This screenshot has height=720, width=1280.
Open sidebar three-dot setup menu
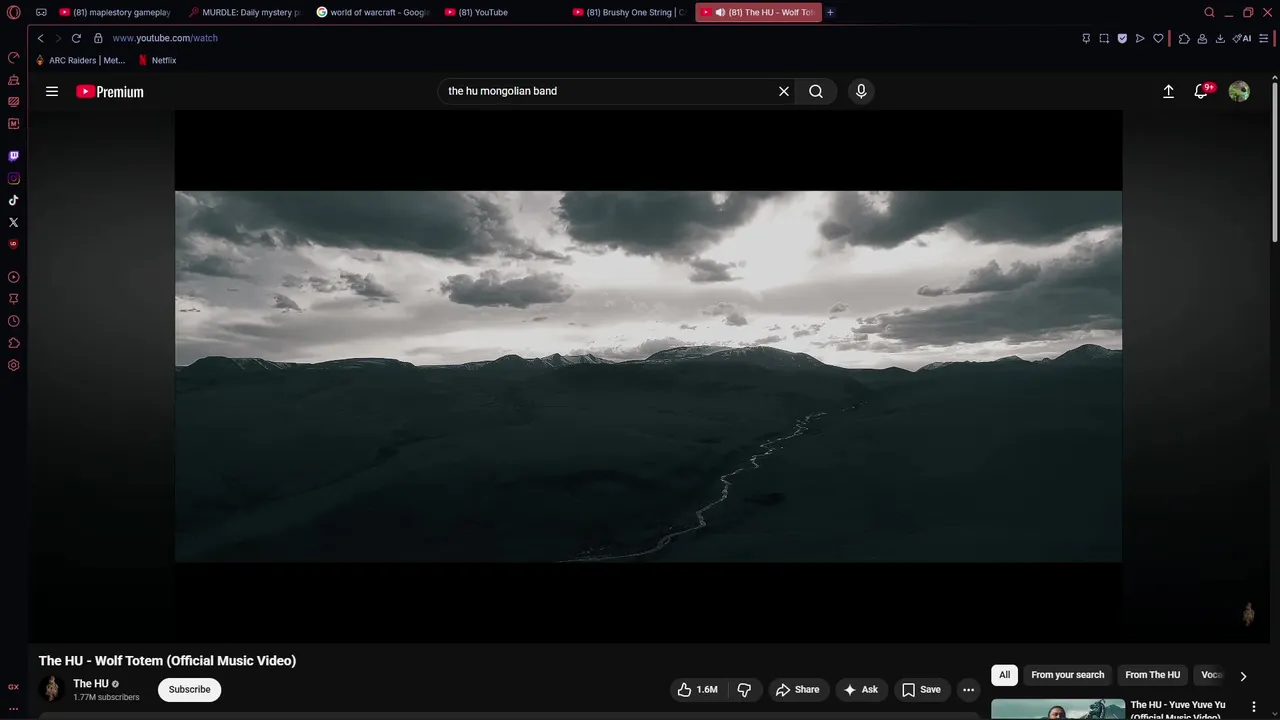coord(13,708)
